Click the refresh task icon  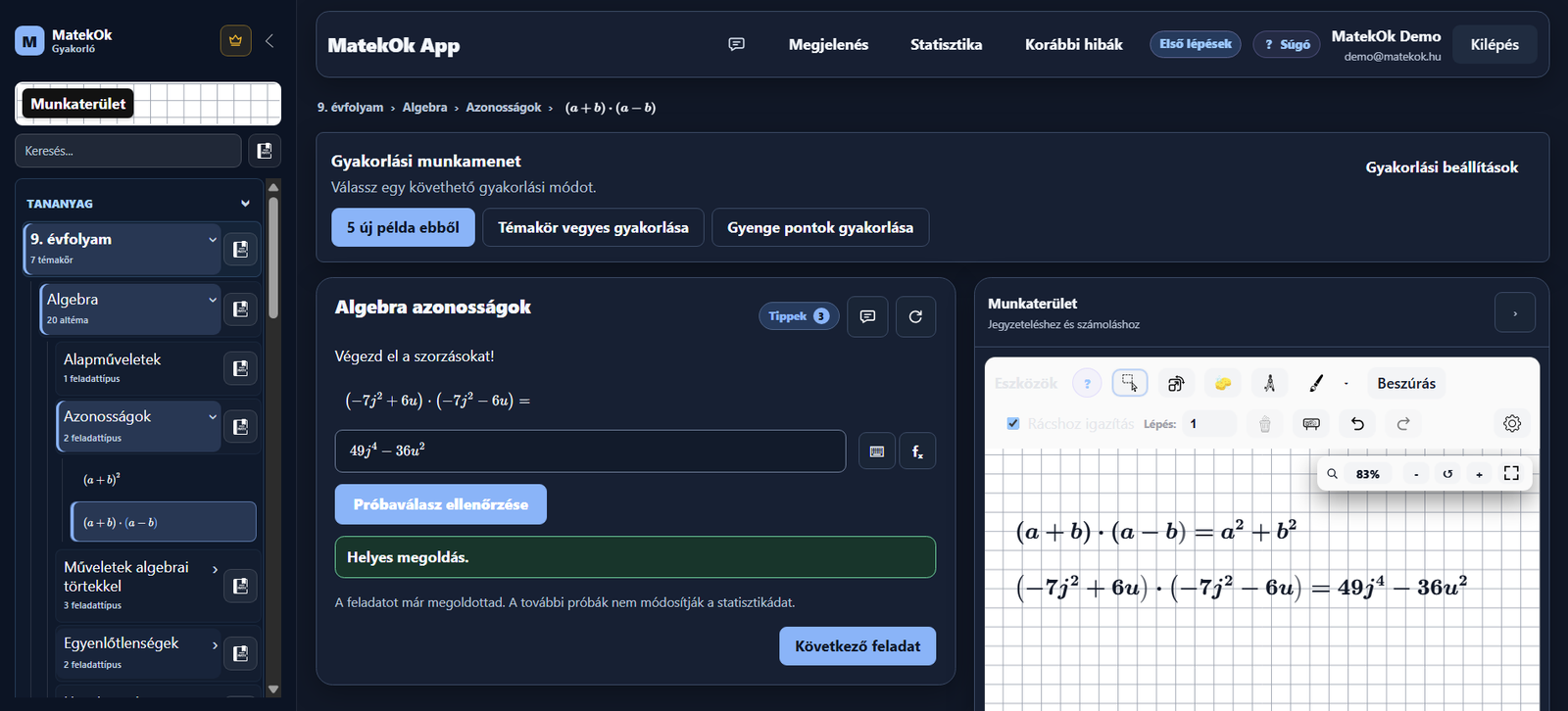pos(915,316)
